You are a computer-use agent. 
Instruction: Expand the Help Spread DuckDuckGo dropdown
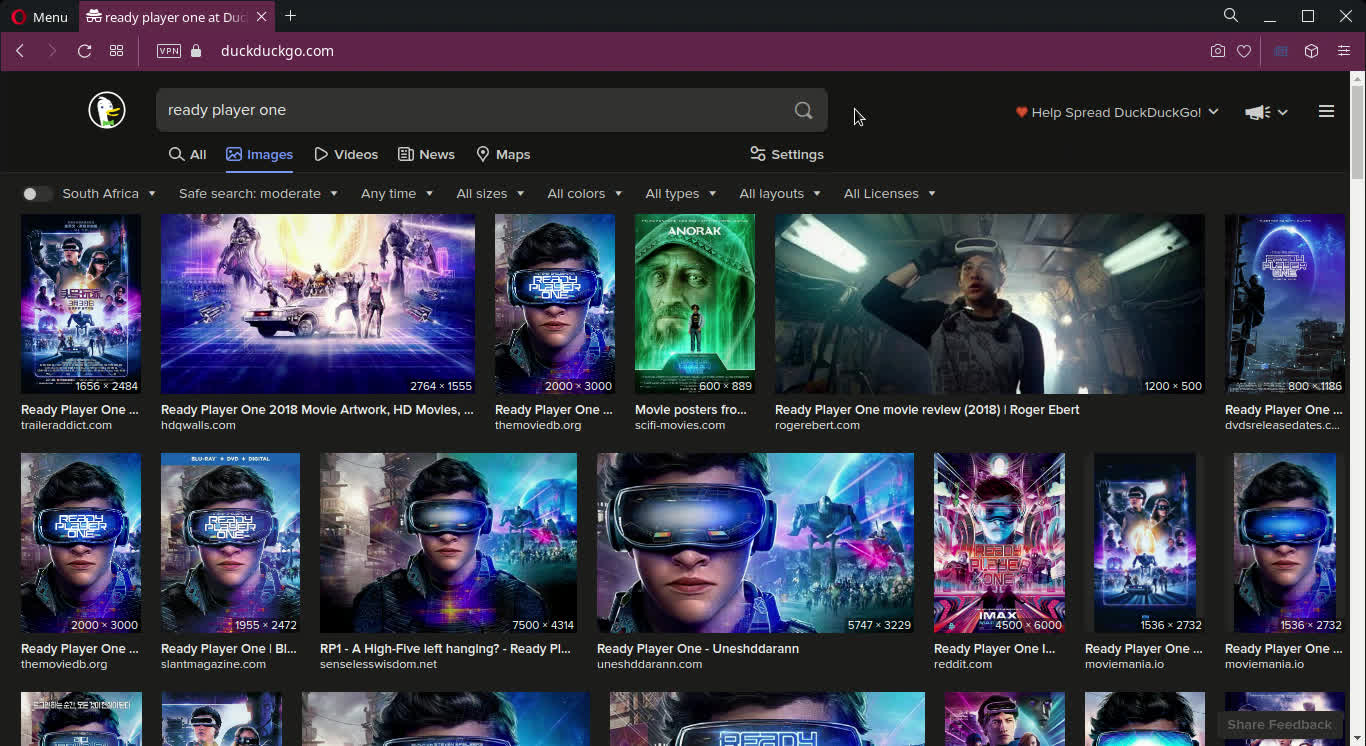(1117, 112)
